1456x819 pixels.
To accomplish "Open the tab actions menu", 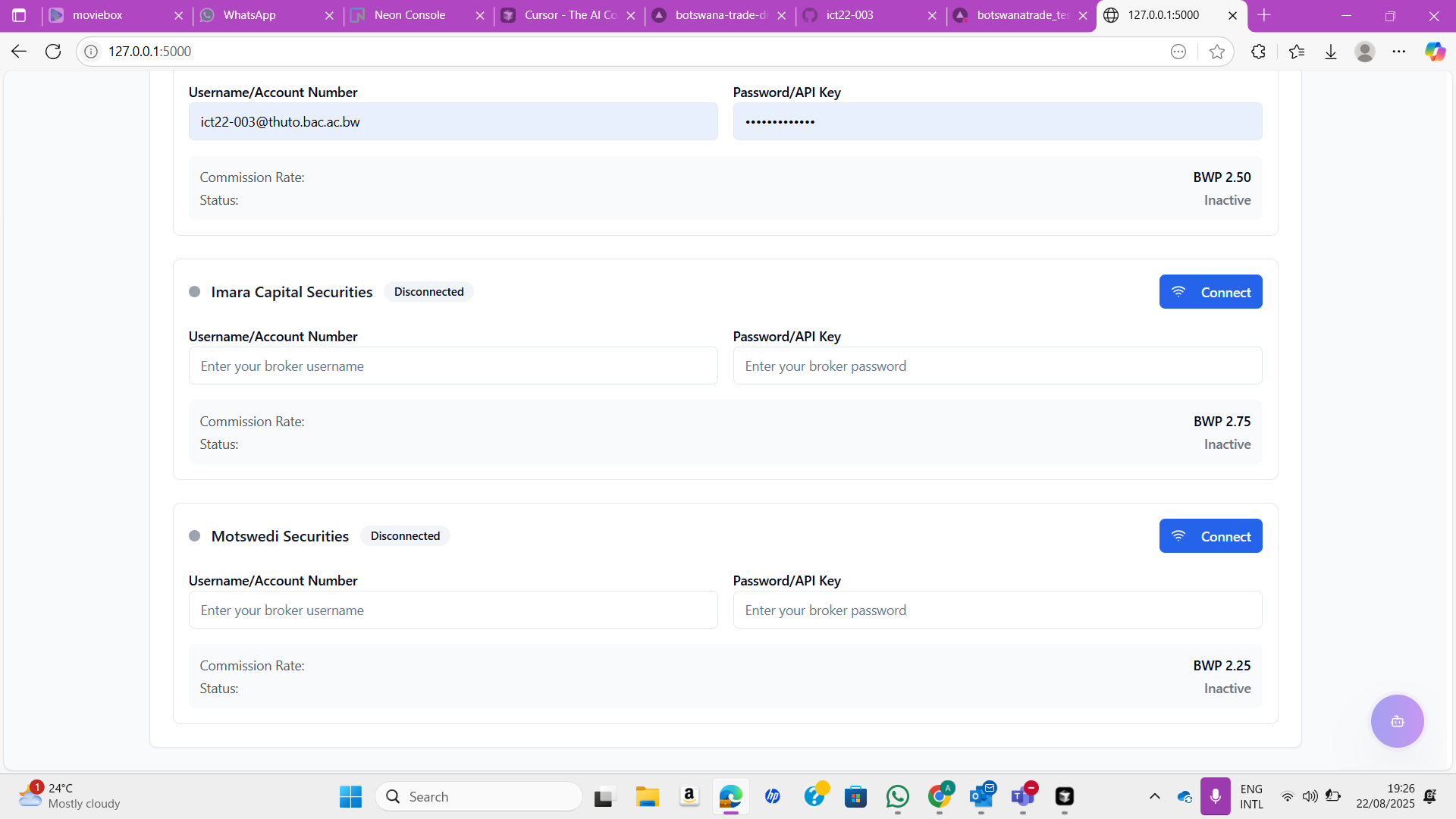I will click(19, 15).
